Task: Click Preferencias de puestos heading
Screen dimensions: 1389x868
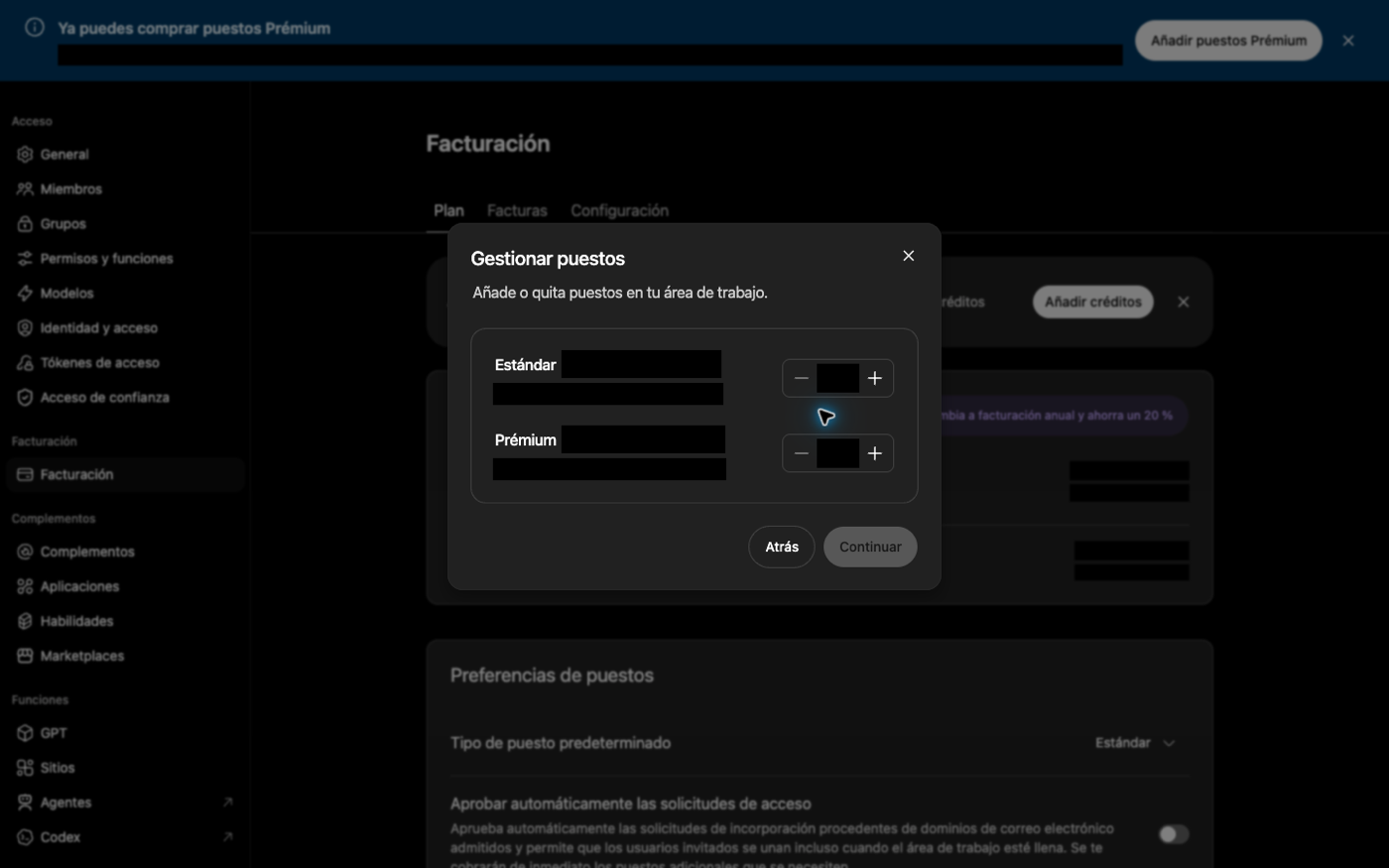Action: 552,676
